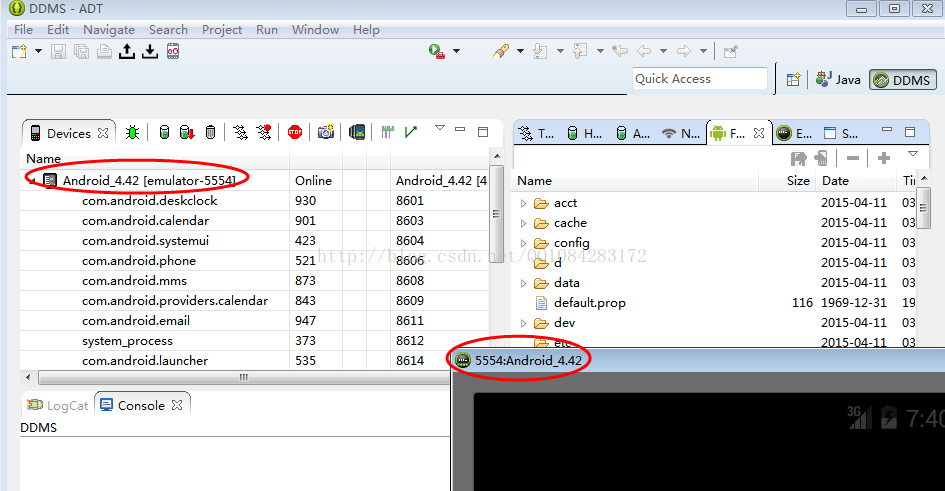Switch to the Heap tab labeled H...
Screen dimensions: 945x491
pyautogui.click(x=585, y=133)
